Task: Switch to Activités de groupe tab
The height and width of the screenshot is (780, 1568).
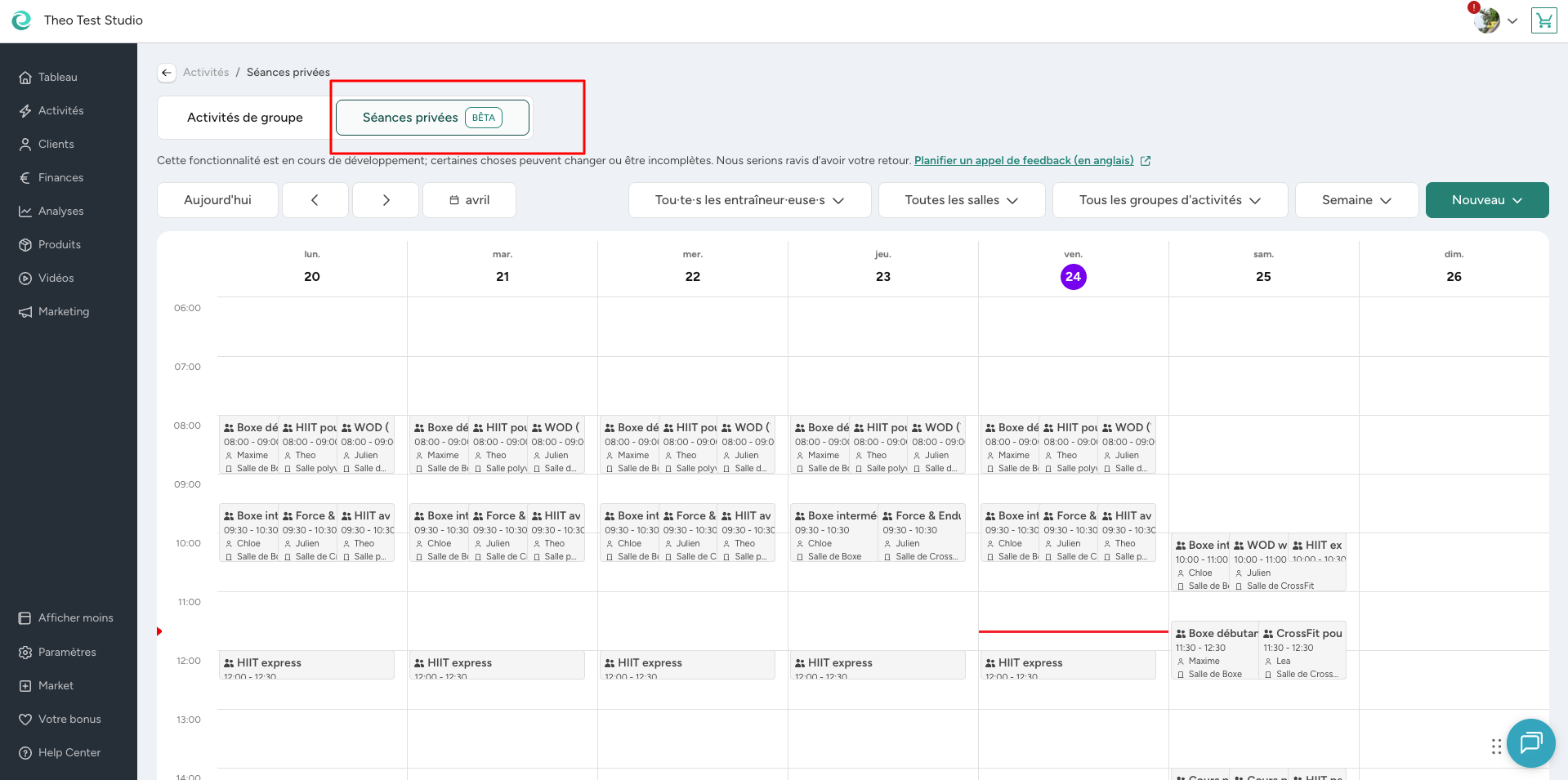Action: 244,118
